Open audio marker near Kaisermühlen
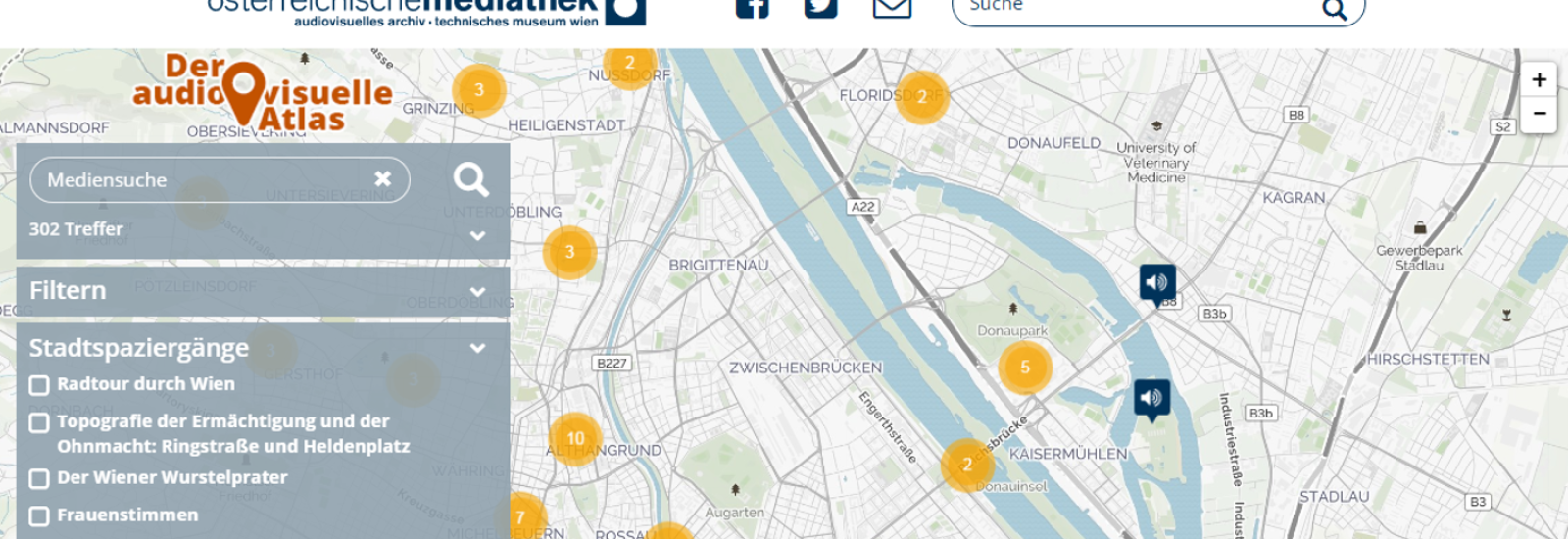 [1151, 400]
